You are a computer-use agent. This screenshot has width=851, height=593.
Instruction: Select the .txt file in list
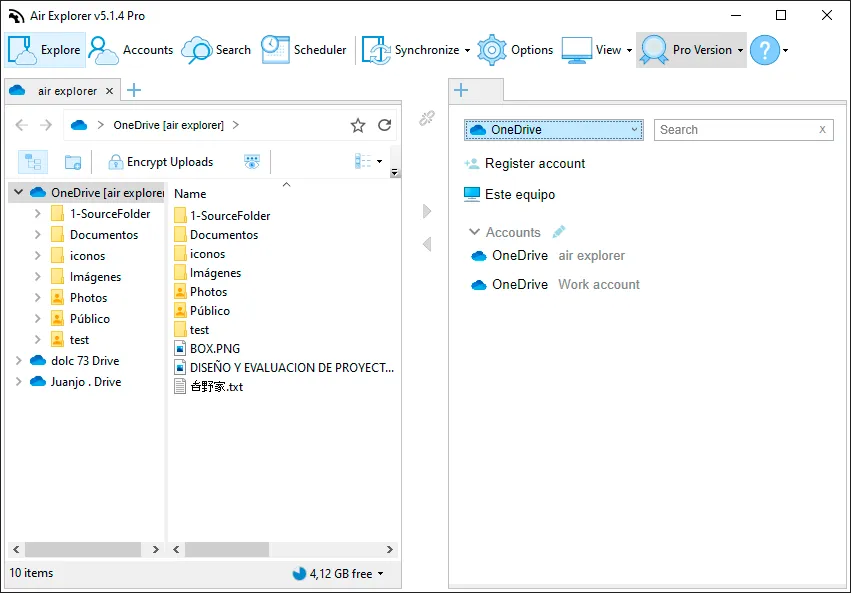click(208, 386)
